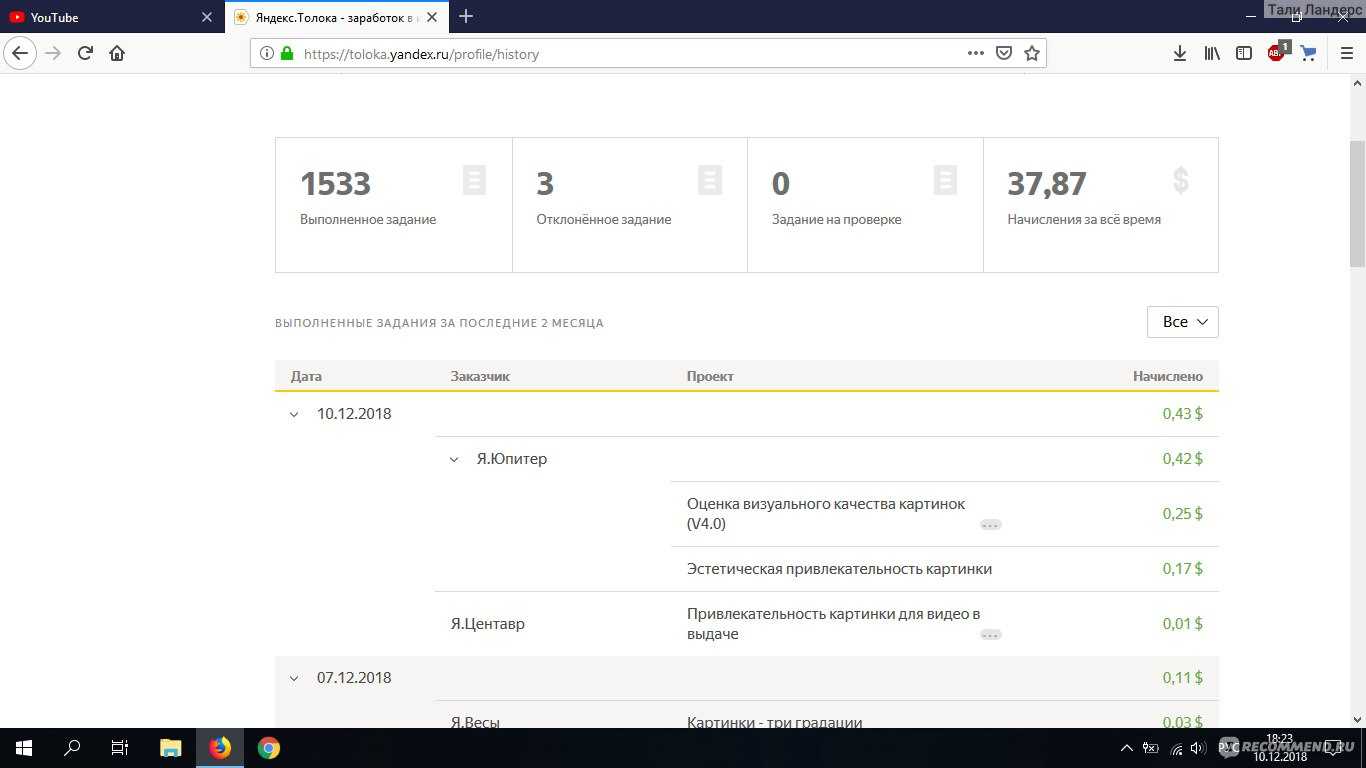The image size is (1366, 768).
Task: Open the Windows Start menu
Action: (23, 748)
